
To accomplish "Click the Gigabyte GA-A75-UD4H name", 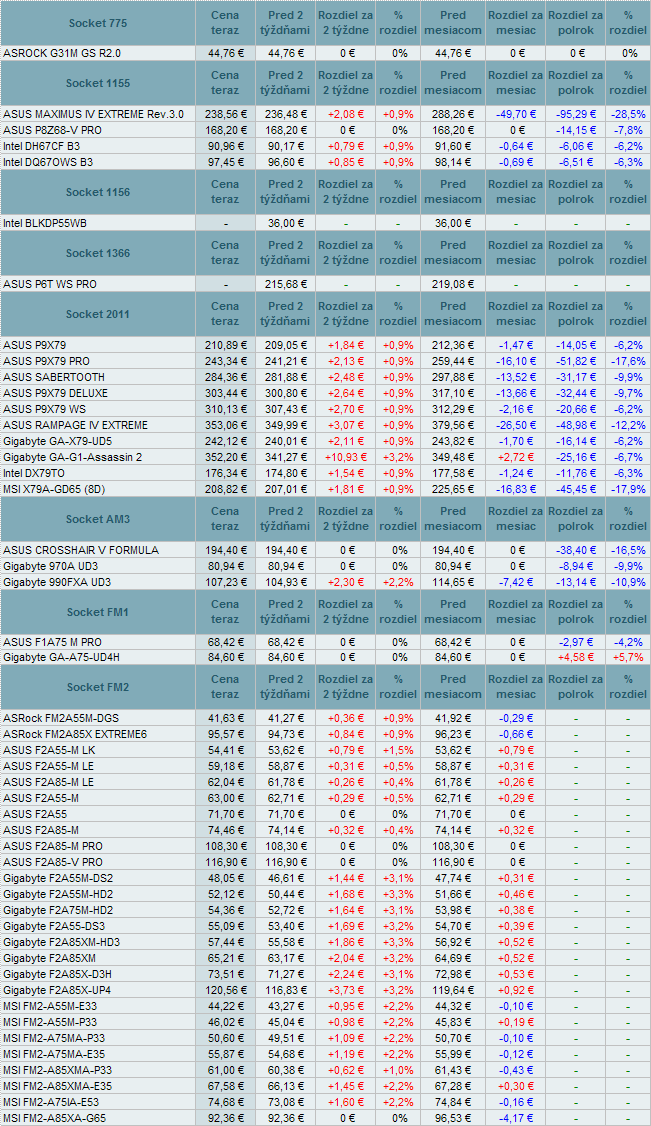I will [x=60, y=658].
